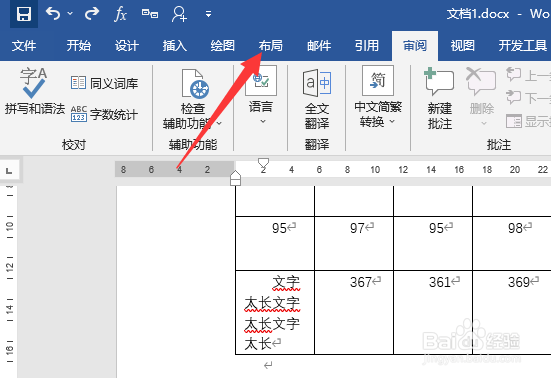Open 字数统计 word count
Image resolution: width=551 pixels, height=378 pixels.
[104, 114]
